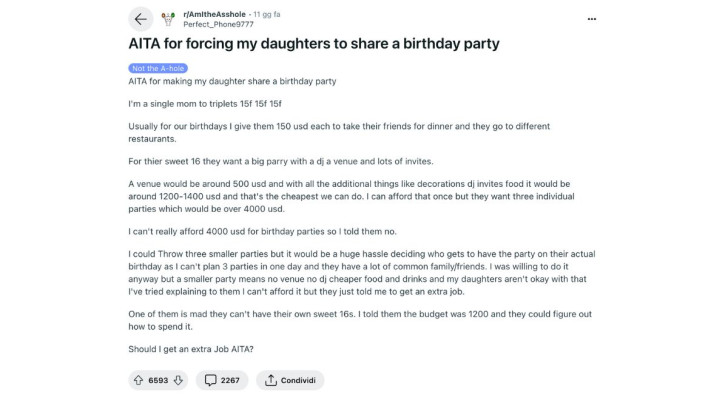The height and width of the screenshot is (400, 728).
Task: Open the three-dot post options menu
Action: coord(591,18)
